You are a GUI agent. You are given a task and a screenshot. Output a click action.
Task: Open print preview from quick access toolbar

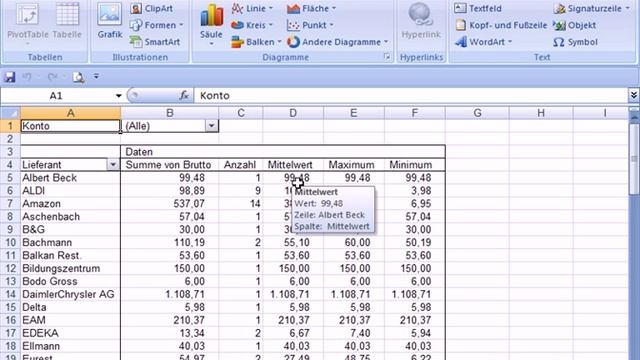click(78, 76)
